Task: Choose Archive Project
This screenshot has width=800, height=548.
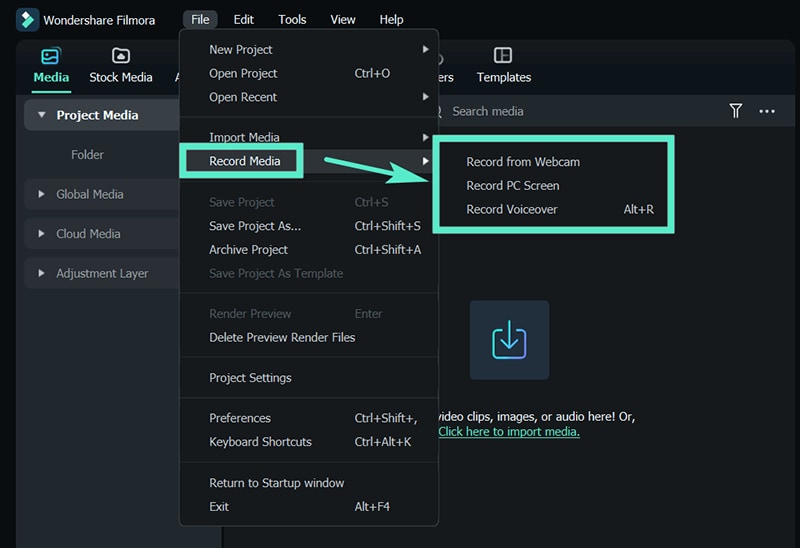Action: [x=309, y=250]
